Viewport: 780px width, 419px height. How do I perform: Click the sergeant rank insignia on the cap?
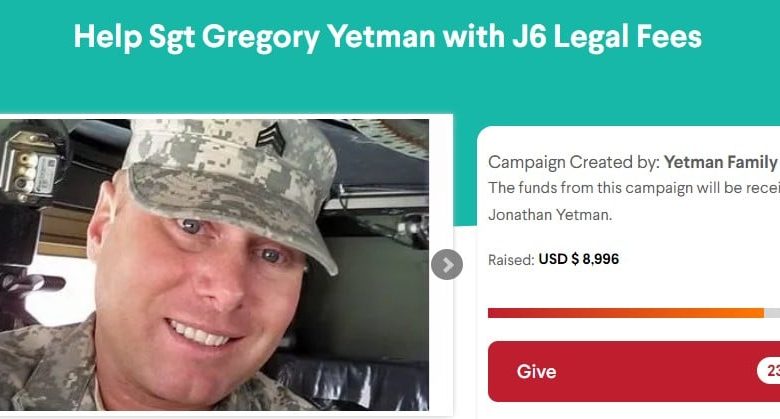click(271, 138)
